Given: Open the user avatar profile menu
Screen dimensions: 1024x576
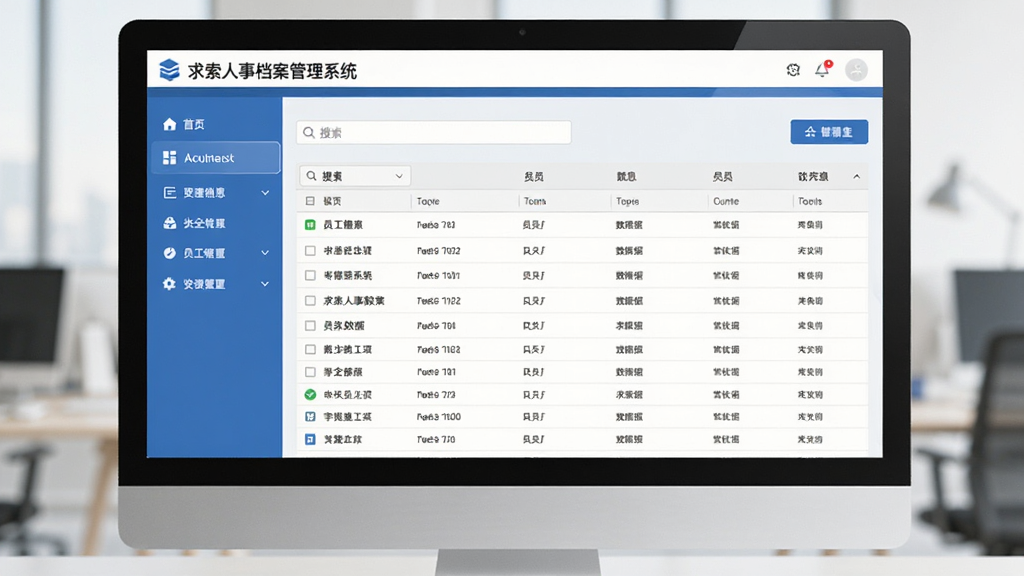Looking at the screenshot, I should (x=856, y=70).
